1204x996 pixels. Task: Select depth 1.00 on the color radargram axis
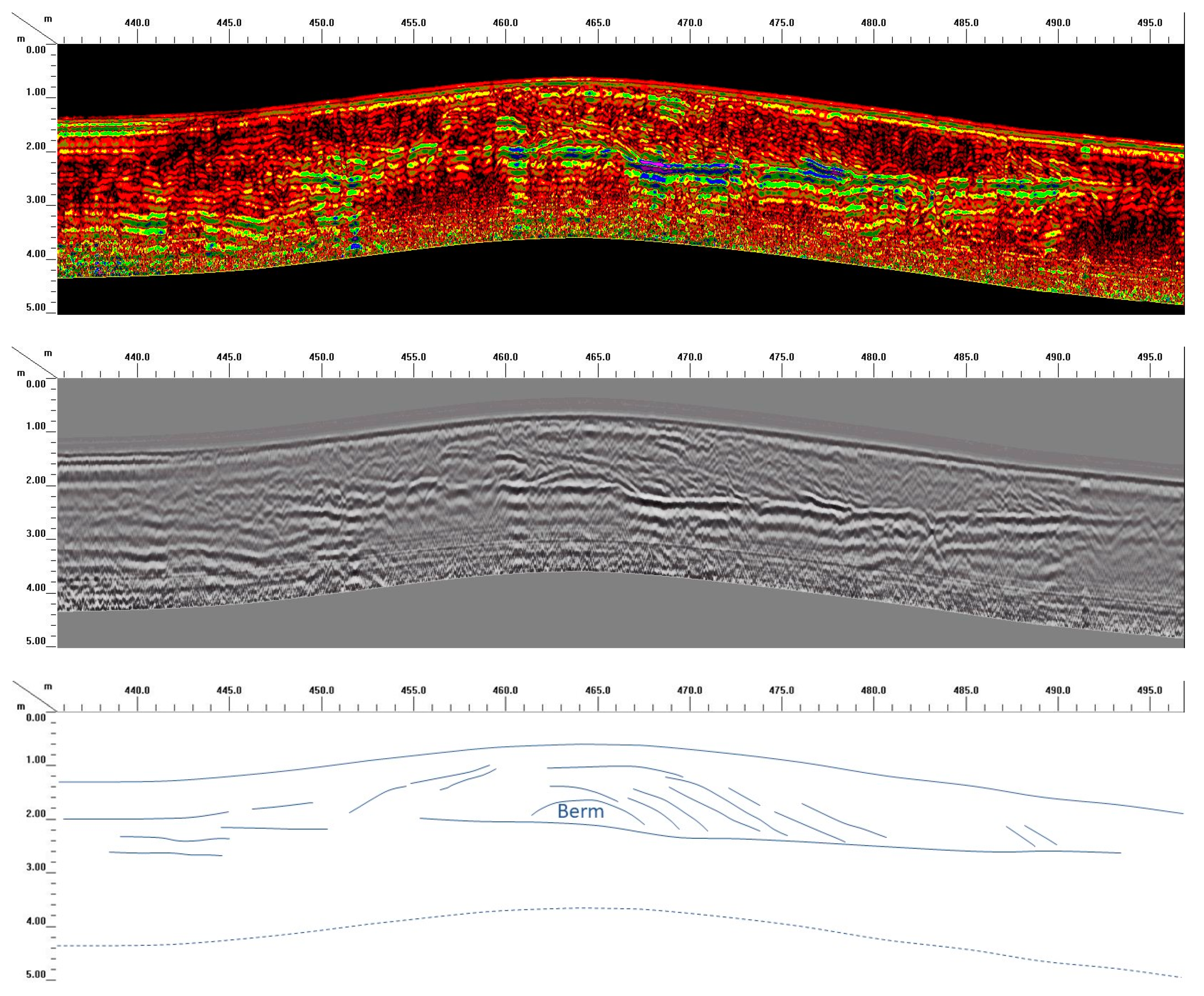36,92
